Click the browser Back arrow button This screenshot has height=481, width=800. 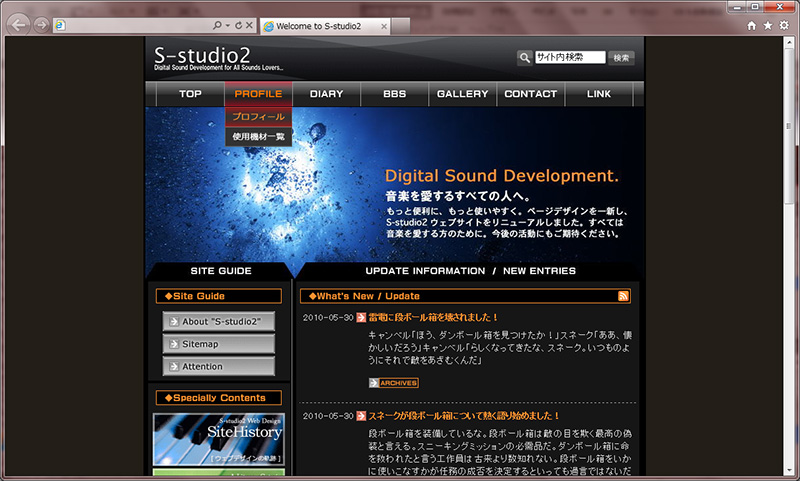coord(18,25)
